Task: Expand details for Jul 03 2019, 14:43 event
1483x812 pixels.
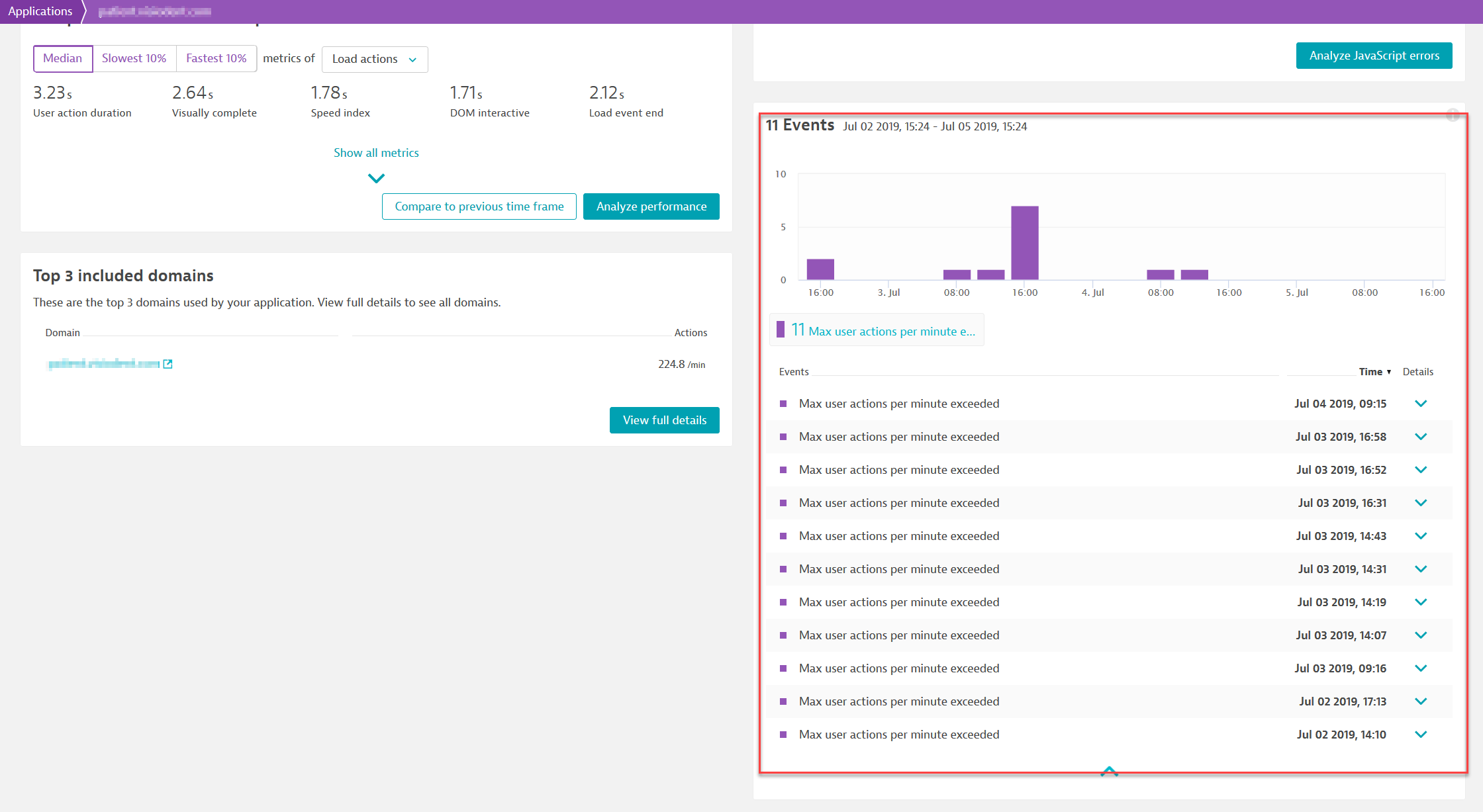Action: pos(1421,536)
